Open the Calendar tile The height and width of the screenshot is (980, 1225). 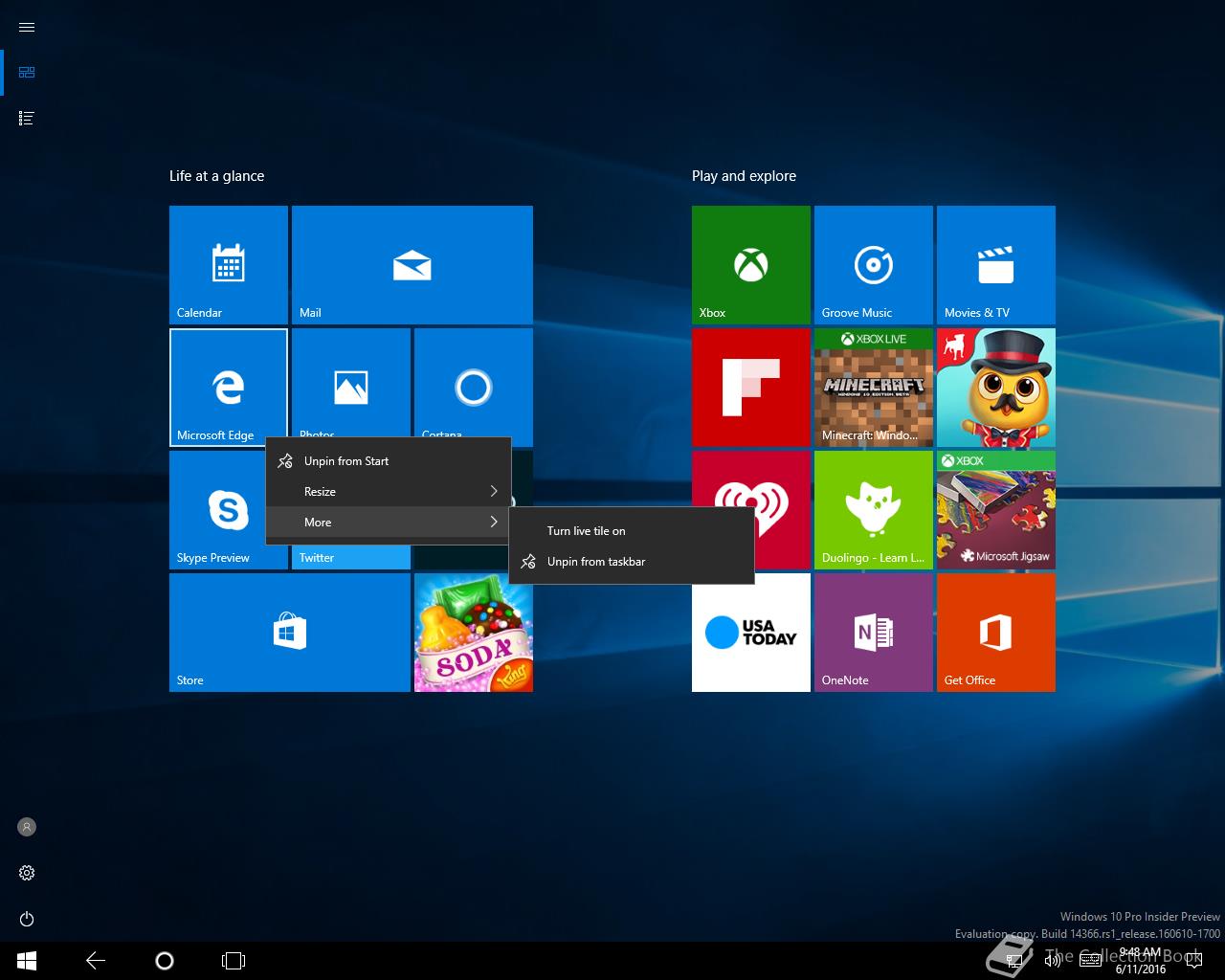tap(229, 265)
